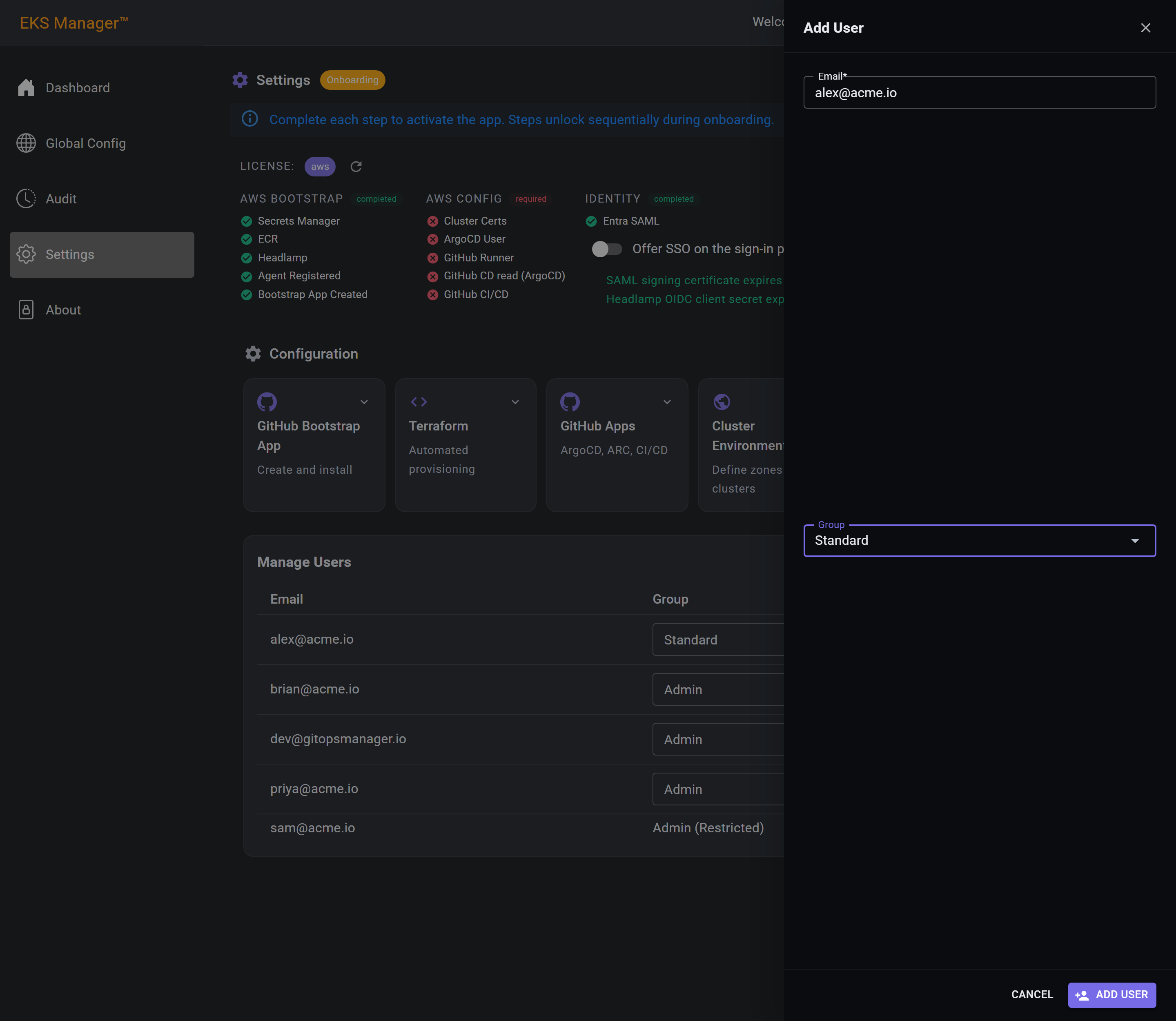Screen dimensions: 1176x1021
Task: Open the Group dropdown in Add User
Action: point(980,540)
